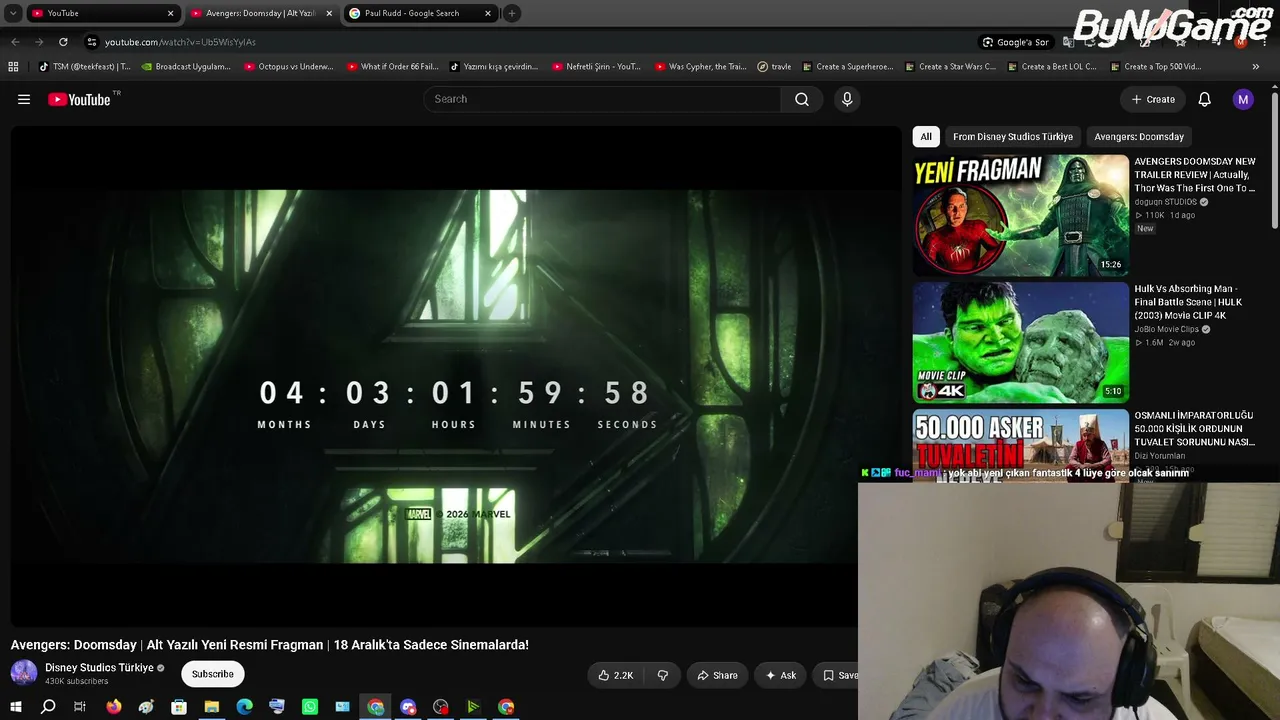Click the countdown video player
Viewport: 1280px width, 720px height.
tap(456, 376)
